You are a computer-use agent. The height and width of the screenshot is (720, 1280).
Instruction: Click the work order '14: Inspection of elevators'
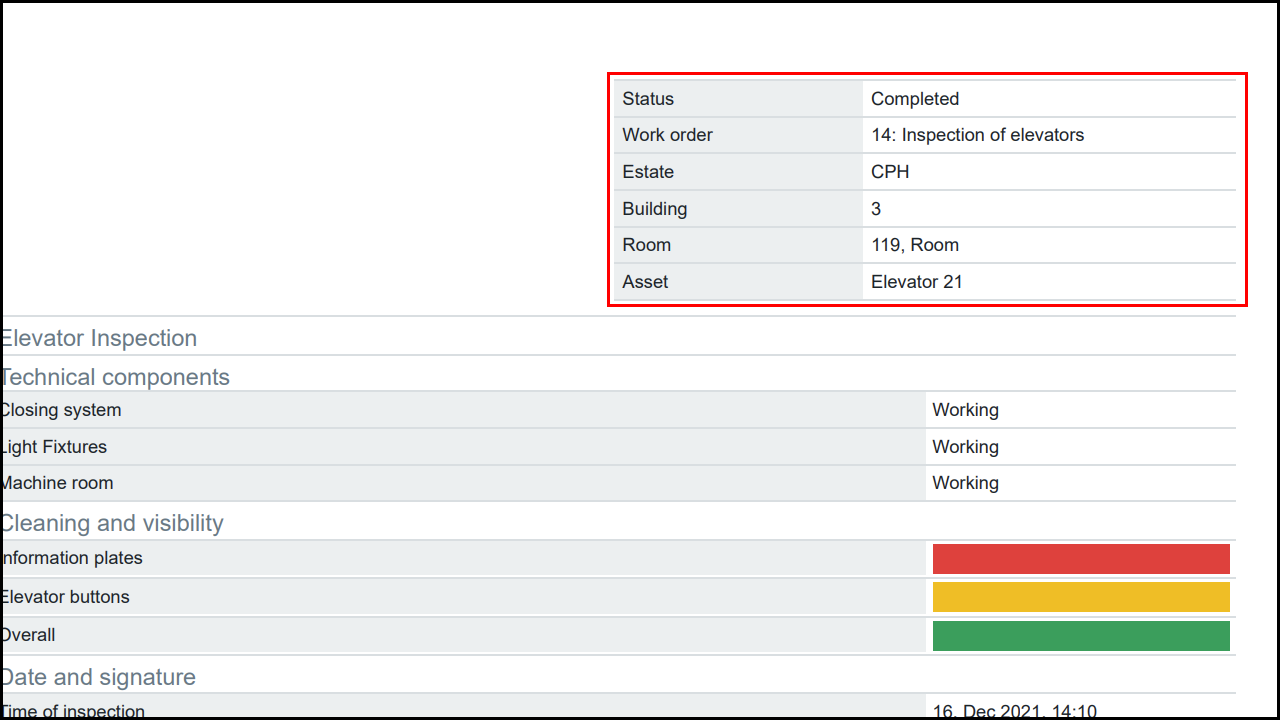click(x=977, y=135)
